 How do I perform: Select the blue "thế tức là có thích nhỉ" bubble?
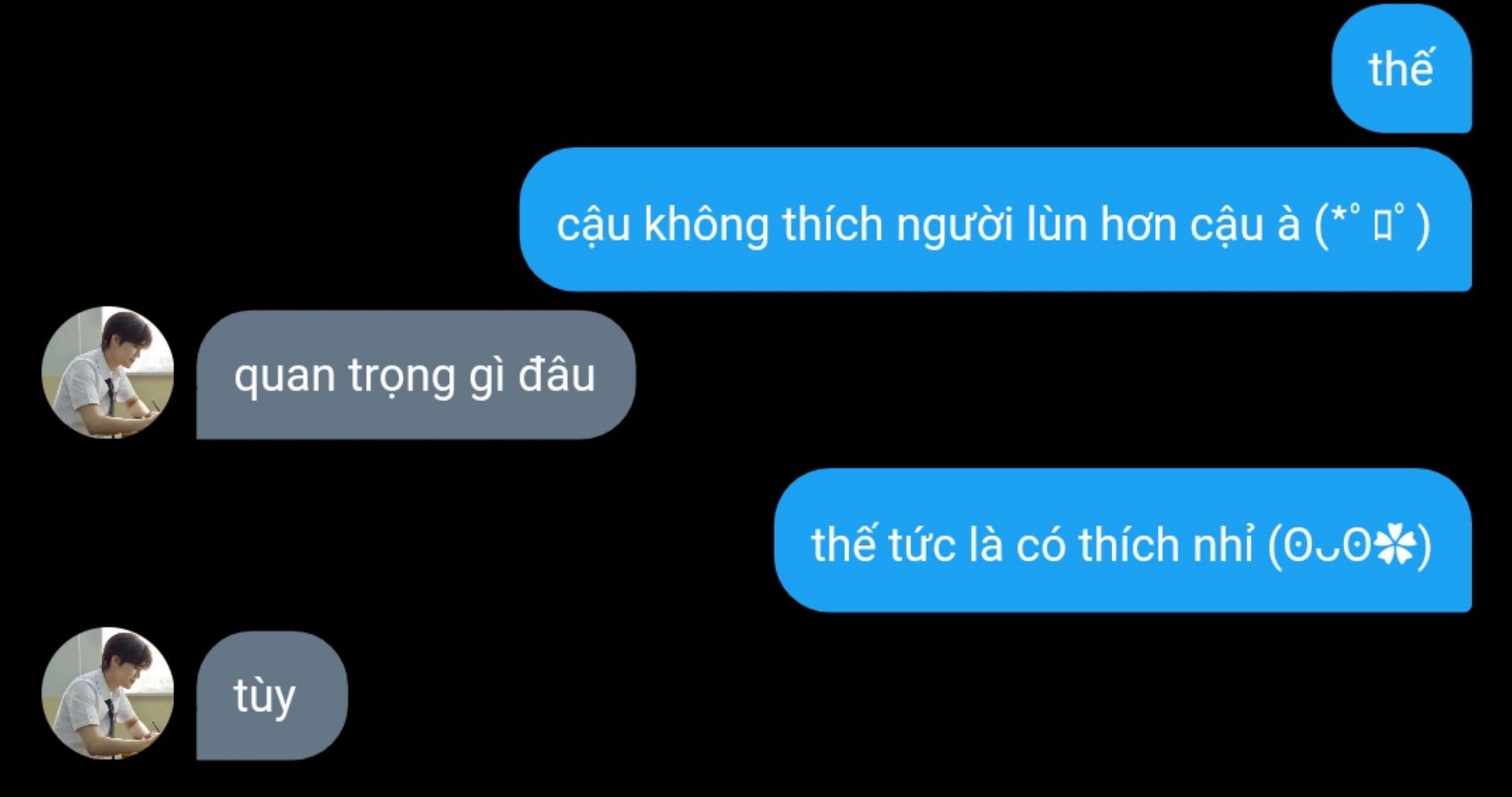(x=1123, y=540)
